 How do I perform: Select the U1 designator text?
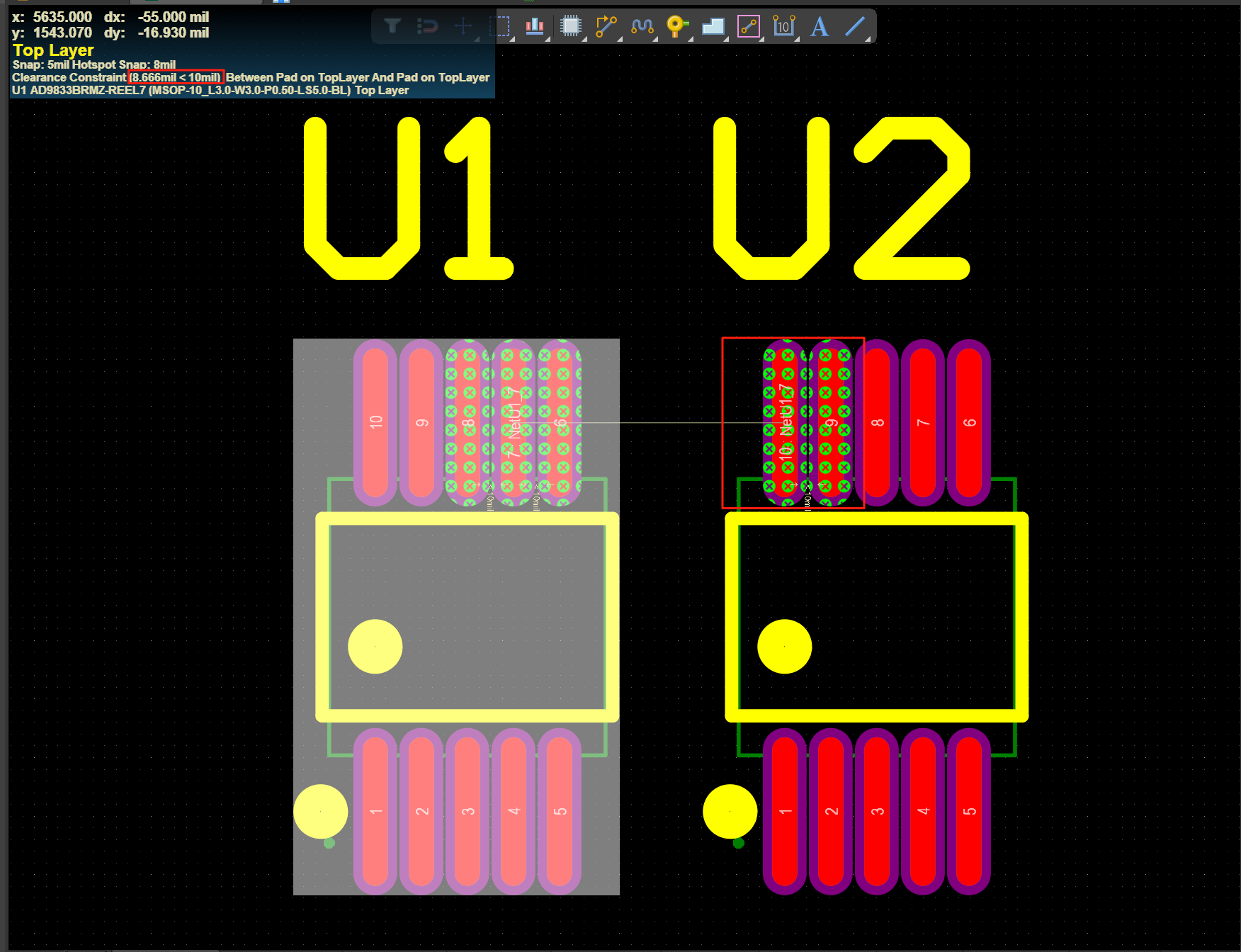tap(408, 198)
